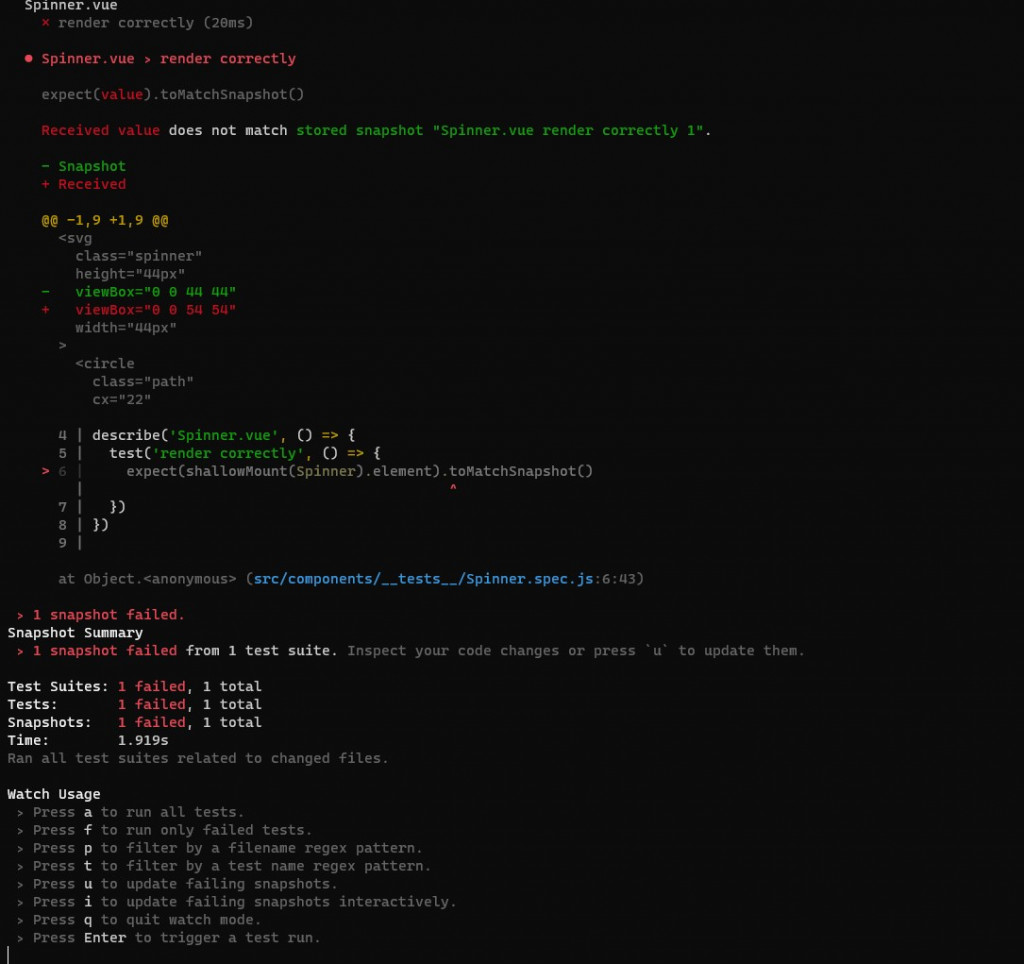Select the removed line viewBox="0 0 44 44"
This screenshot has width=1024, height=964.
point(138,292)
